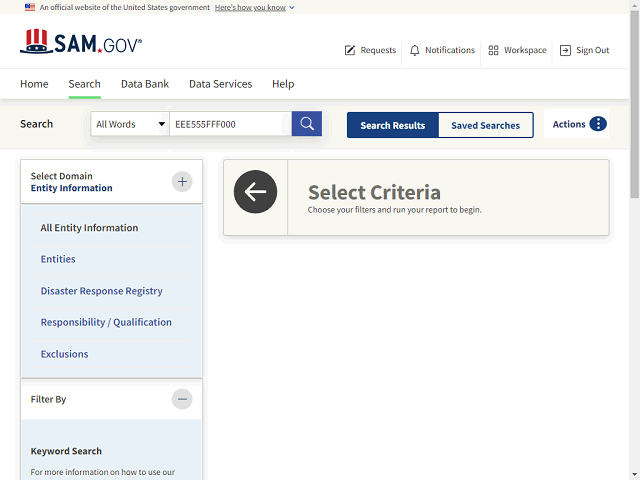
Task: Select Disaster Response Registry
Action: [102, 291]
